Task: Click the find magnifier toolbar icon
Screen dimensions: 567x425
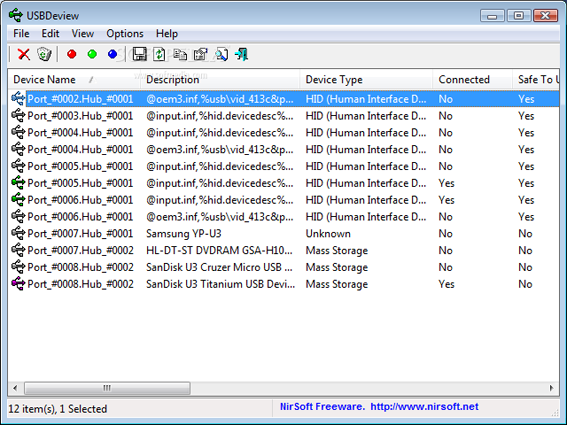Action: click(221, 54)
